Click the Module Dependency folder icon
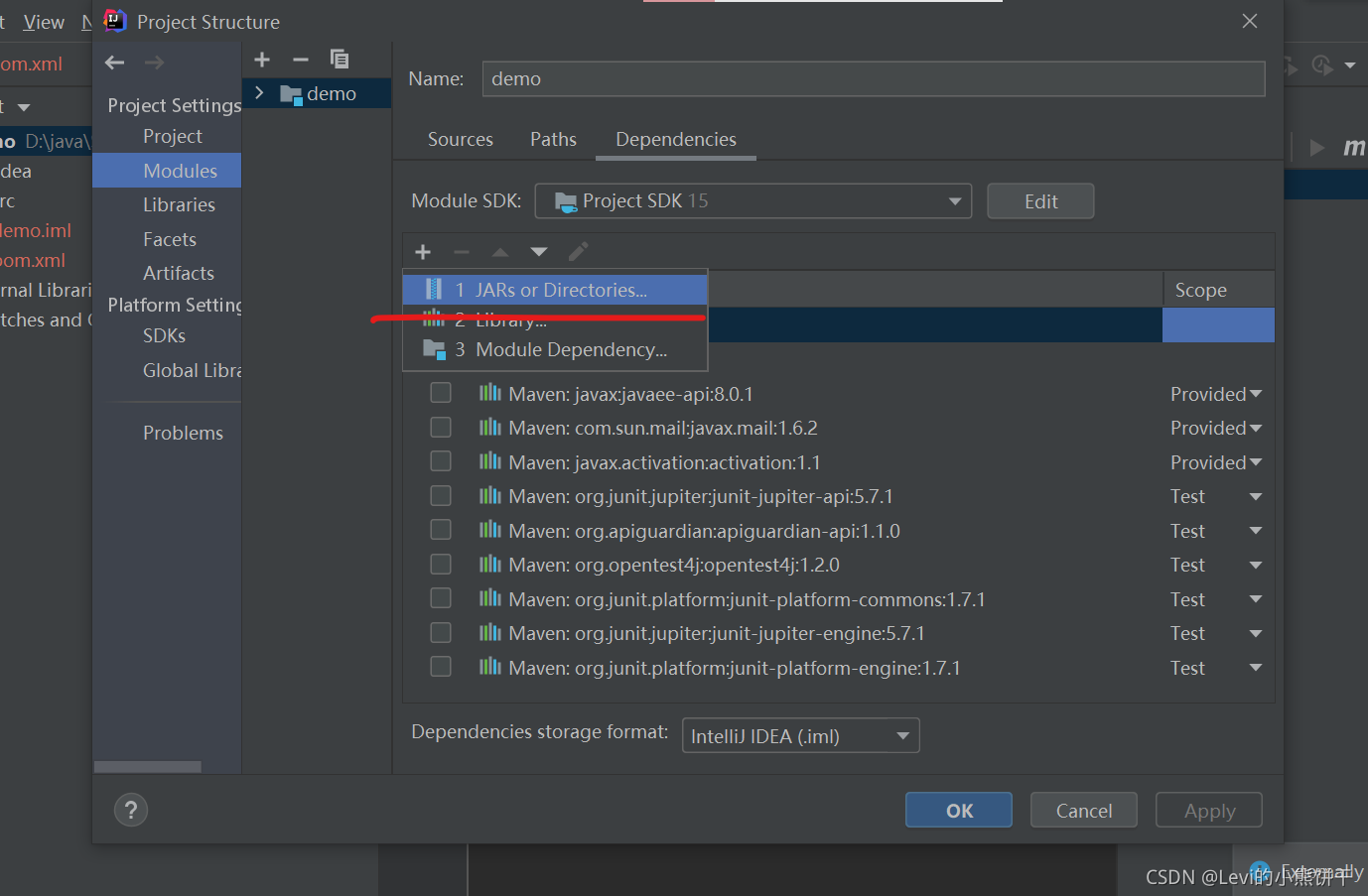Image resolution: width=1368 pixels, height=896 pixels. 434,349
